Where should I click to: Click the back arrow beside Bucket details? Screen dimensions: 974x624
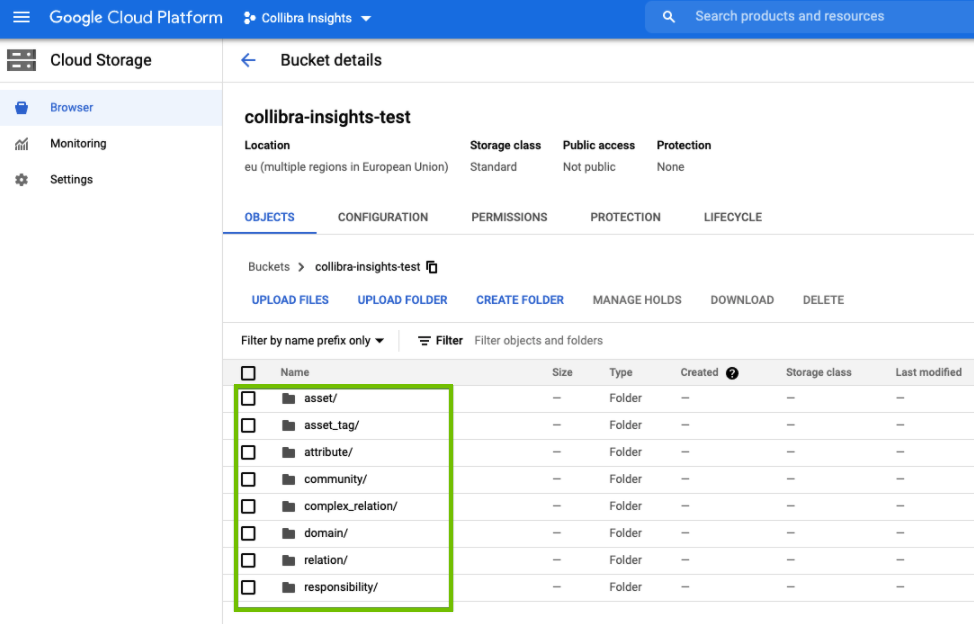point(248,60)
